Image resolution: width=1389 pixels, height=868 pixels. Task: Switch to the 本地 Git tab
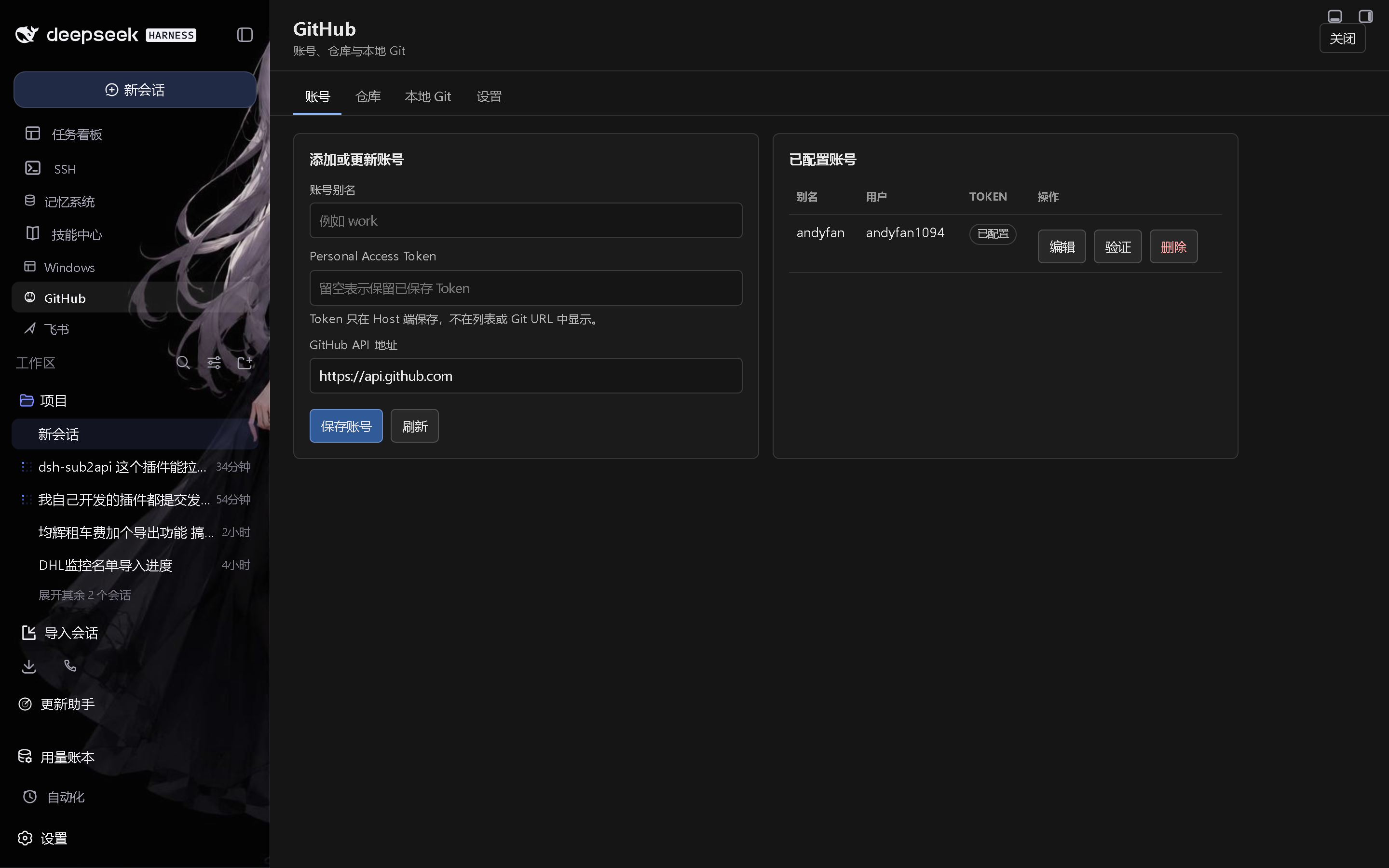tap(428, 96)
